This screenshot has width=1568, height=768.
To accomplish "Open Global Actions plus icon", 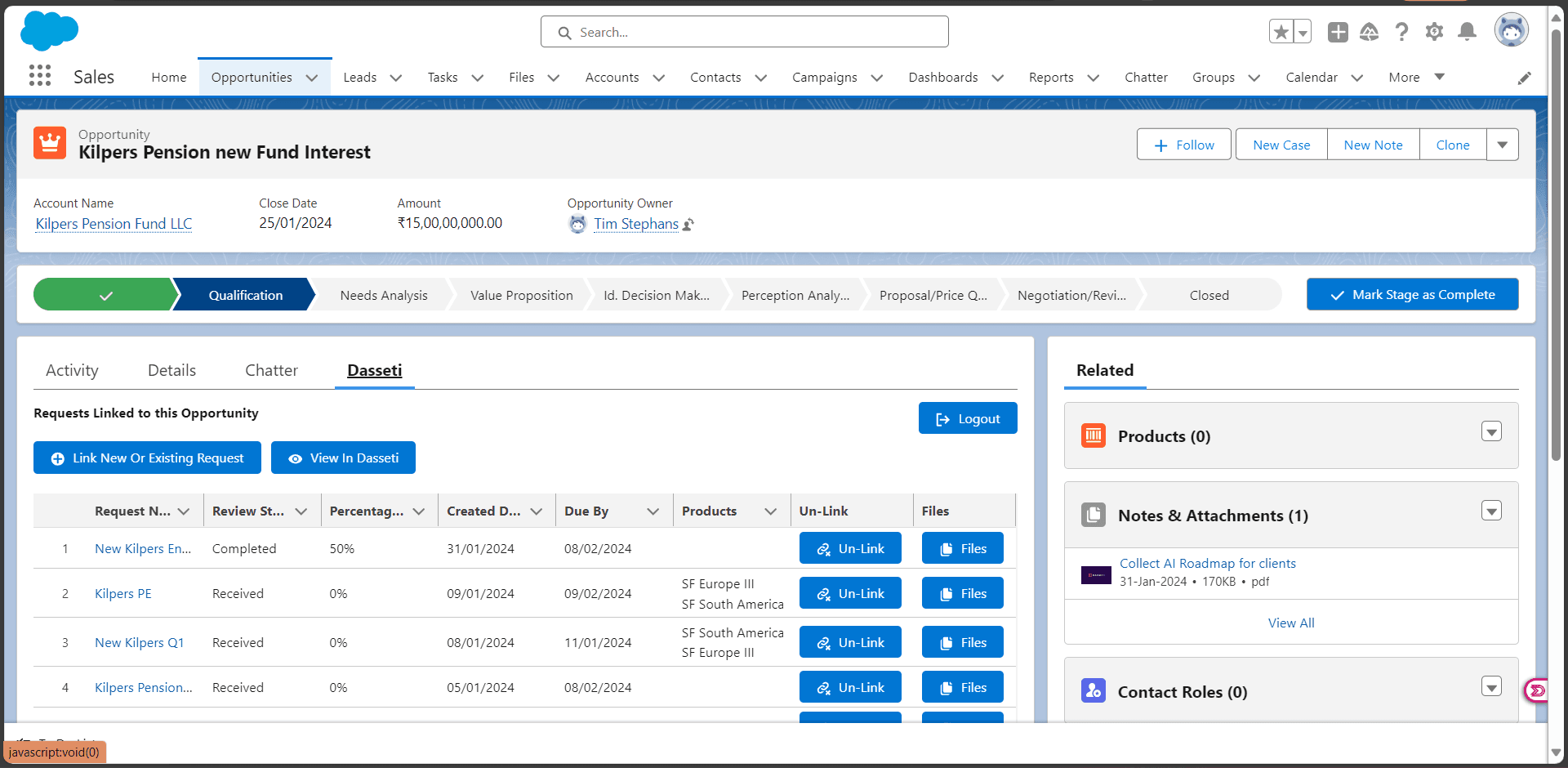I will click(1338, 32).
